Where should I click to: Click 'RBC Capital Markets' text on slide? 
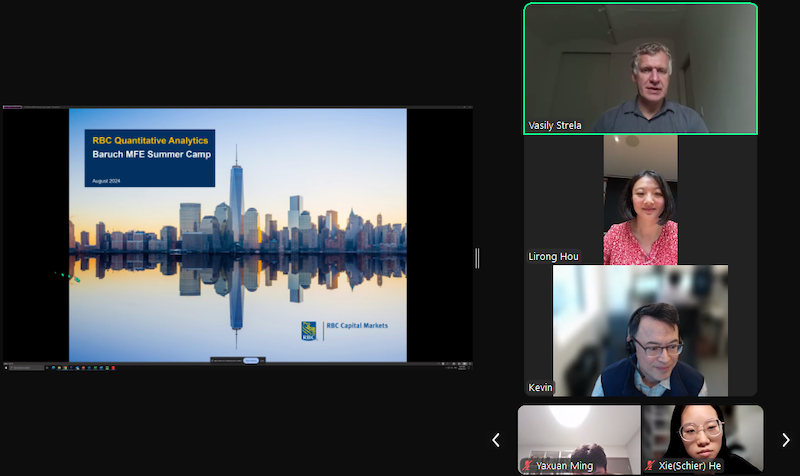pos(357,325)
